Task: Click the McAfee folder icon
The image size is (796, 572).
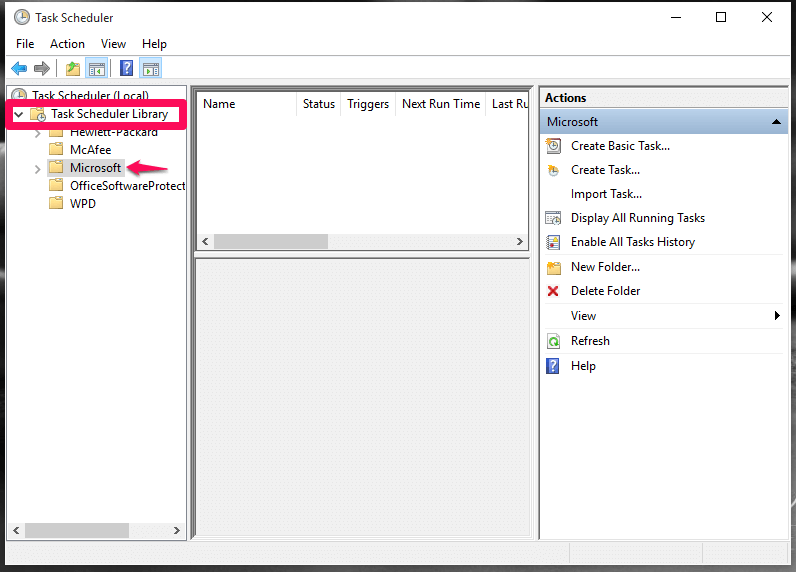Action: tap(56, 149)
